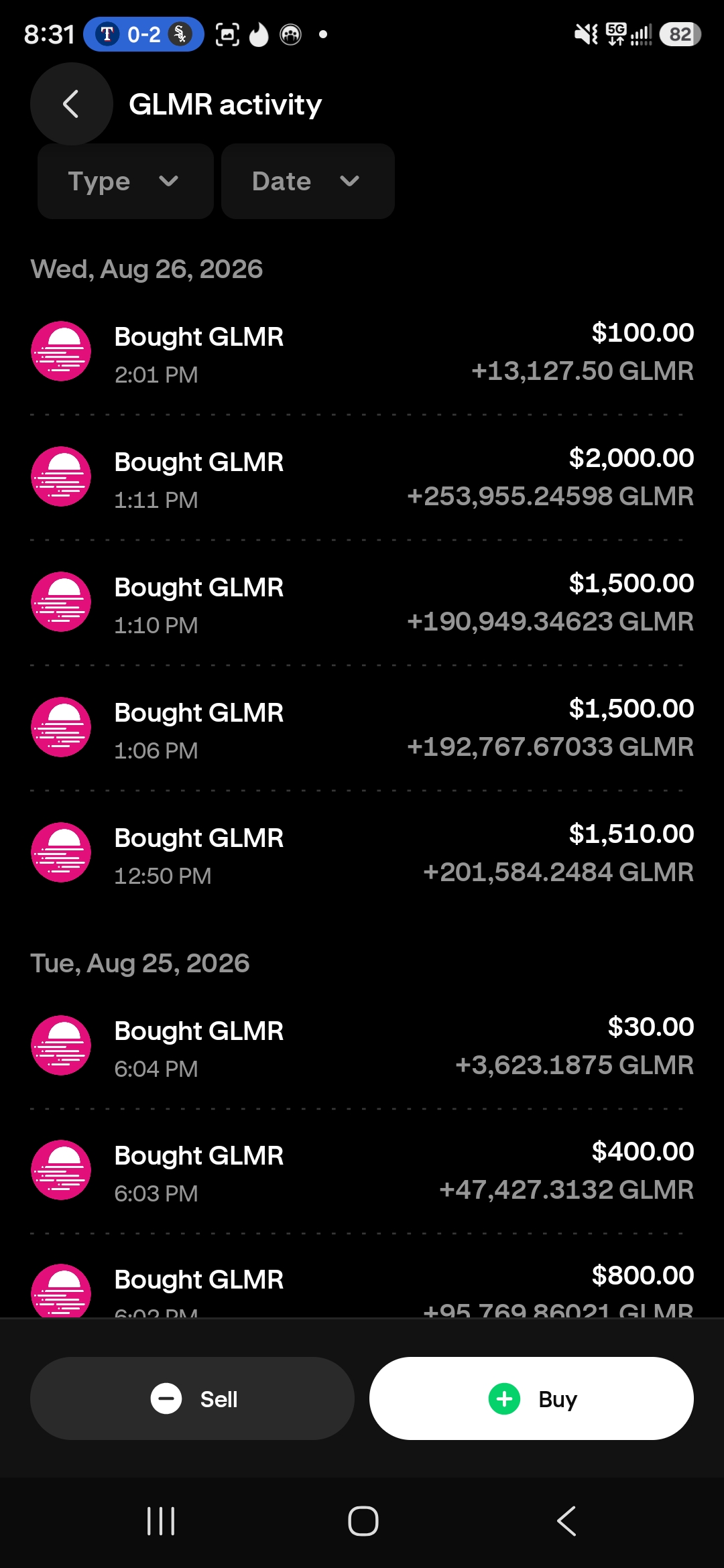Tap the baseball score 0-2 status pill
Screen dimensions: 724x1568
click(x=143, y=34)
